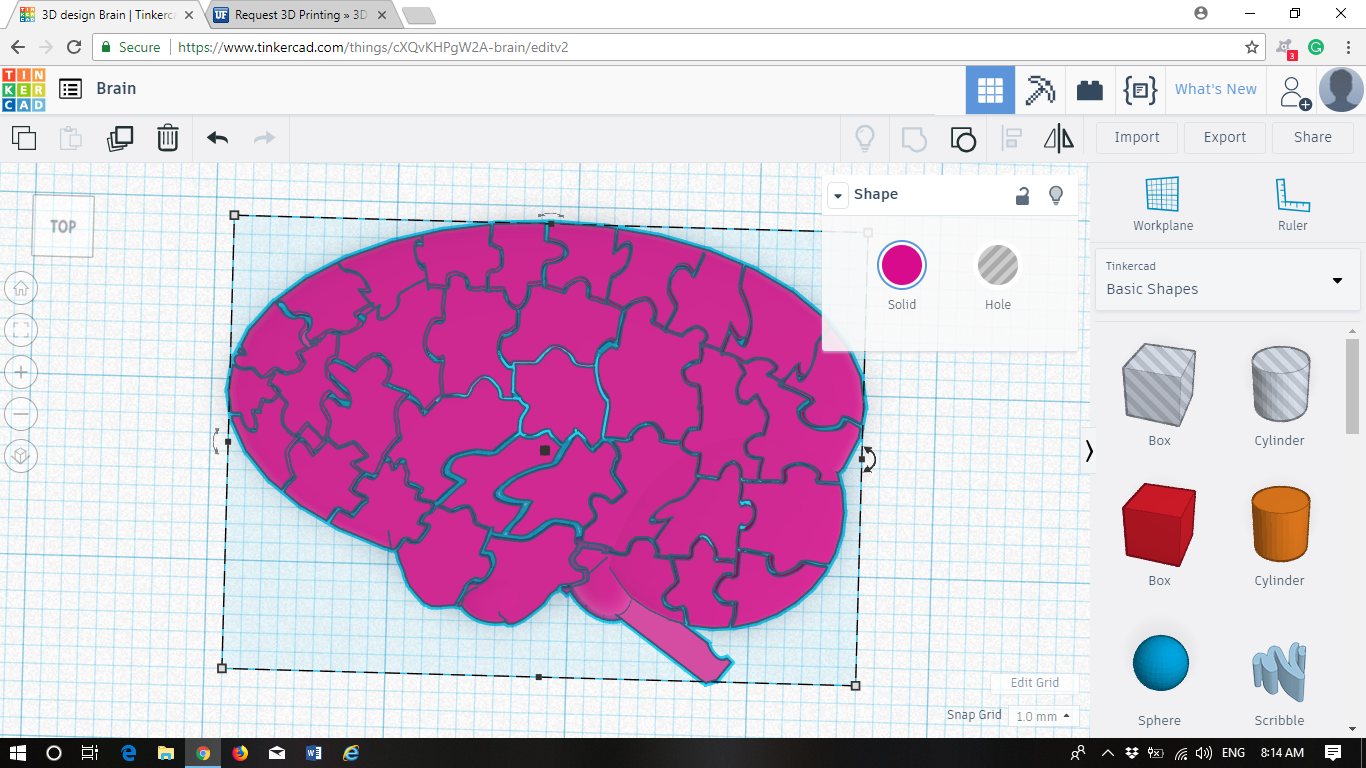Viewport: 1366px width, 768px height.
Task: Select the Workplane tool
Action: [x=1163, y=204]
